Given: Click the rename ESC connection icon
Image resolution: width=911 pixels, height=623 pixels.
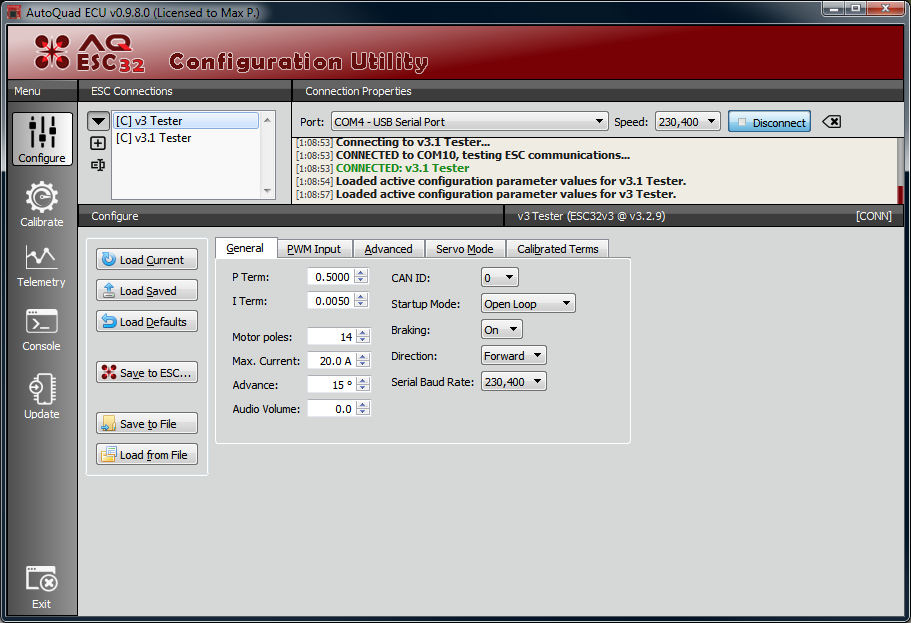Looking at the screenshot, I should pos(98,165).
